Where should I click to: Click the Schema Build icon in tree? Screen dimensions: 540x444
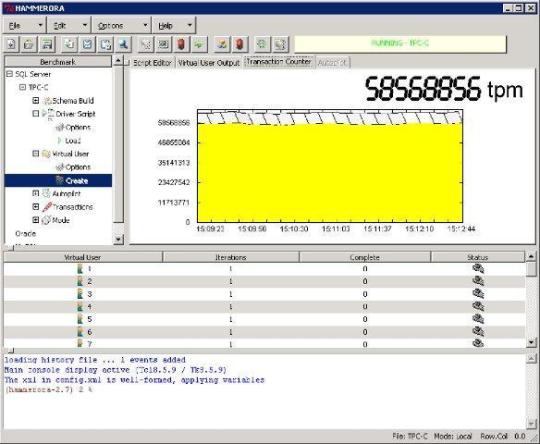[48, 101]
